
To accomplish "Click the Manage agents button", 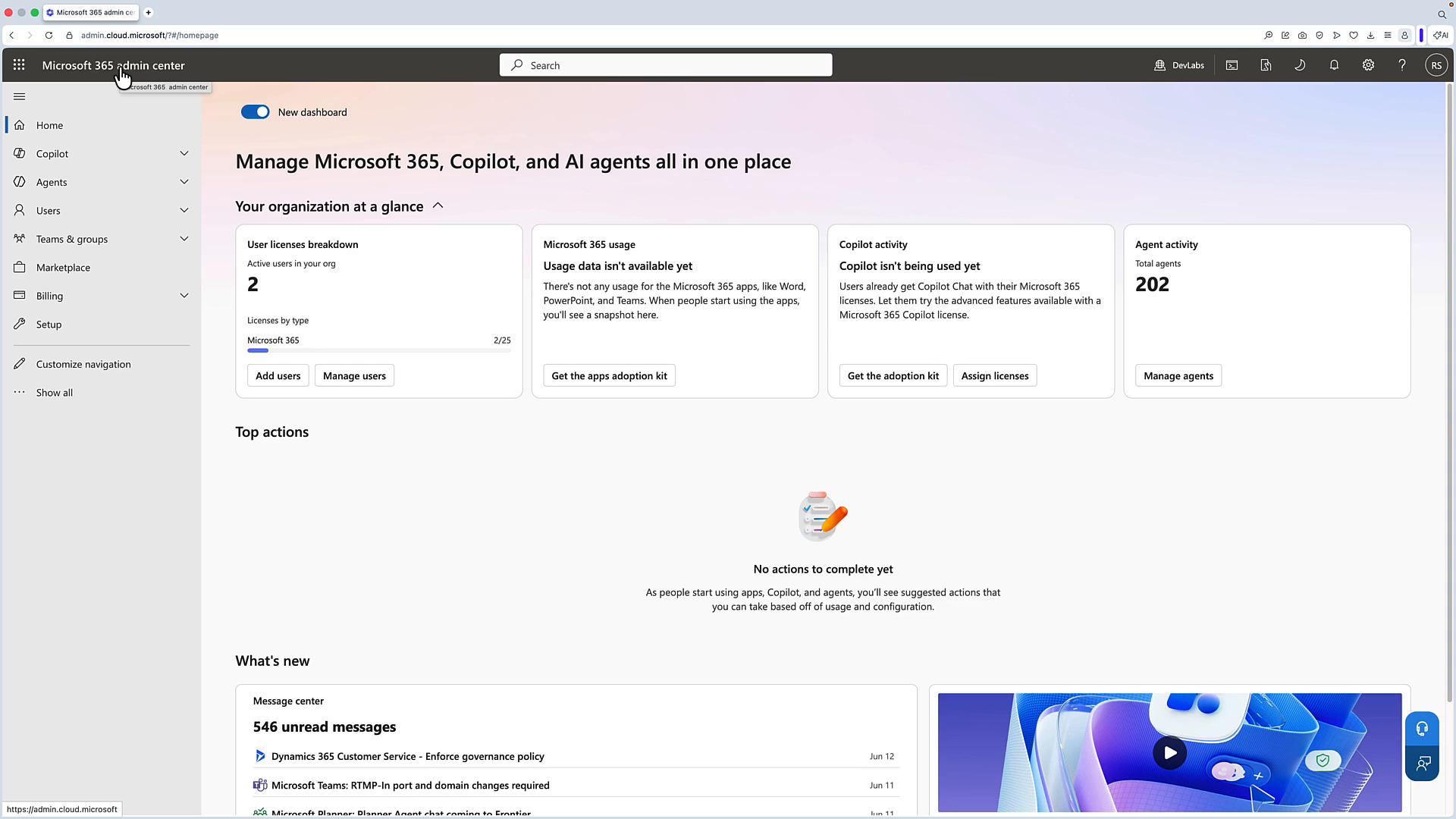I will 1178,375.
